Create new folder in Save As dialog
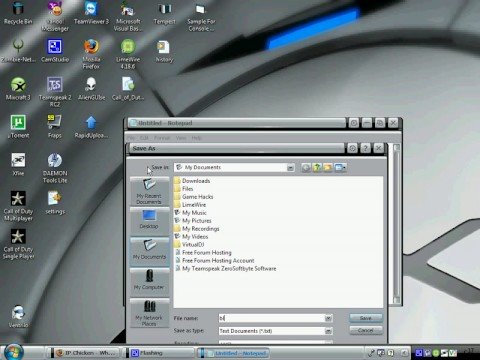Screen dimensions: 480x360 point(328,167)
